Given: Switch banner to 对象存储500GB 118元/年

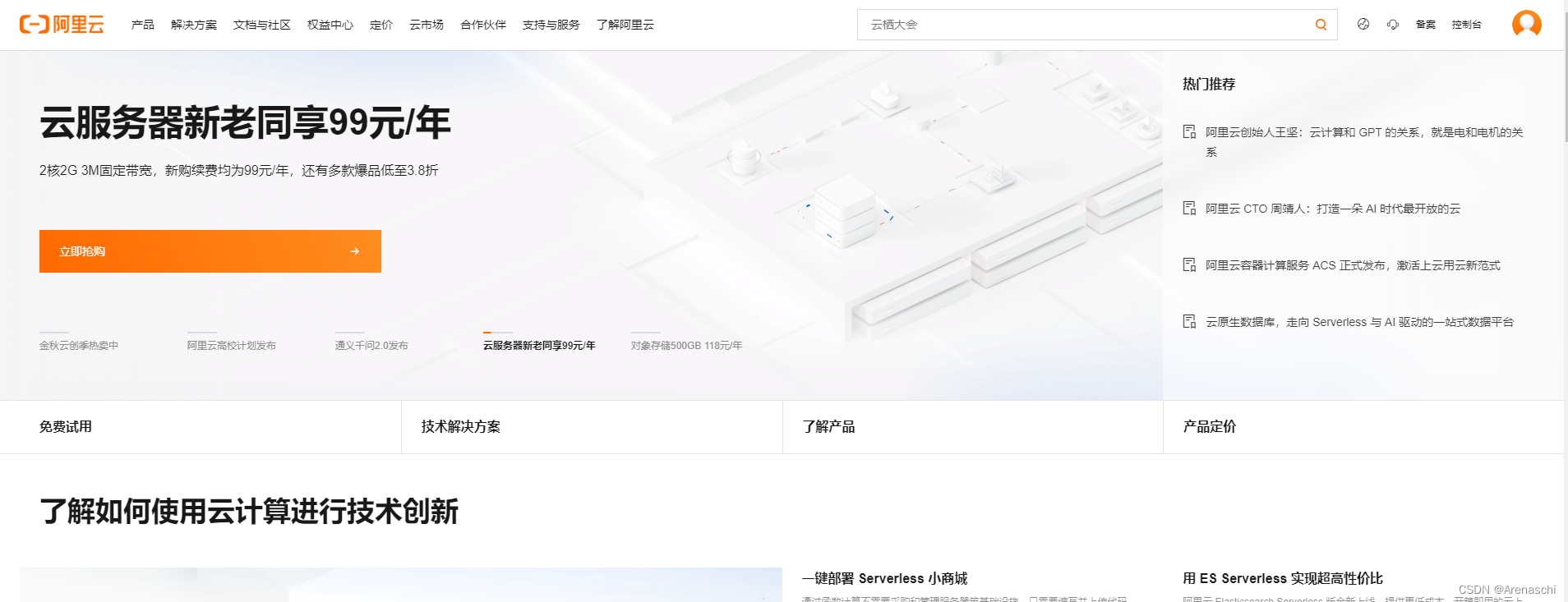Looking at the screenshot, I should [x=687, y=346].
